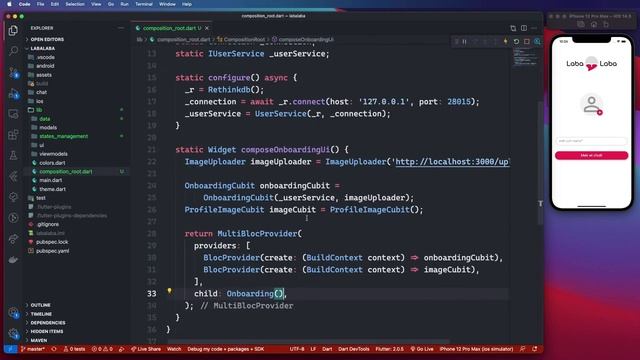
Task: Open the Source Control view icon
Action: coord(13,73)
